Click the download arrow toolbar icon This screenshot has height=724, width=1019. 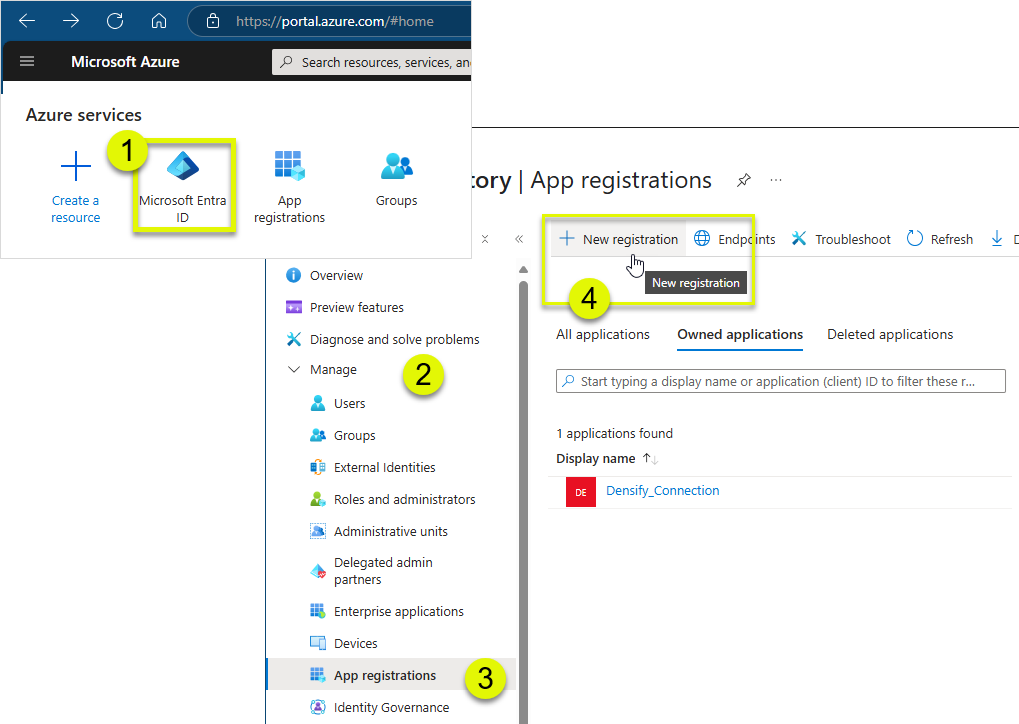click(x=997, y=239)
